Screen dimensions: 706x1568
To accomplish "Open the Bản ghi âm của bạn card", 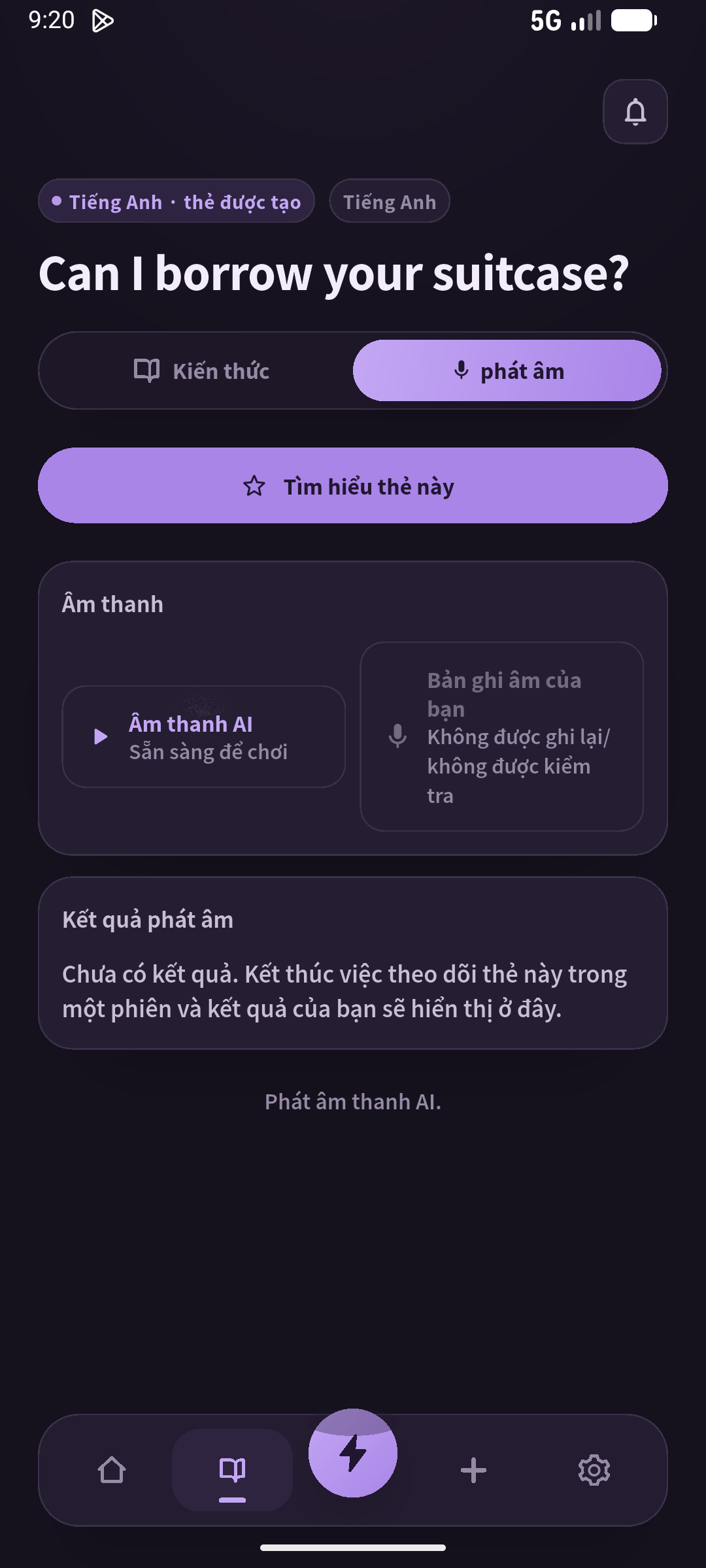I will [501, 737].
